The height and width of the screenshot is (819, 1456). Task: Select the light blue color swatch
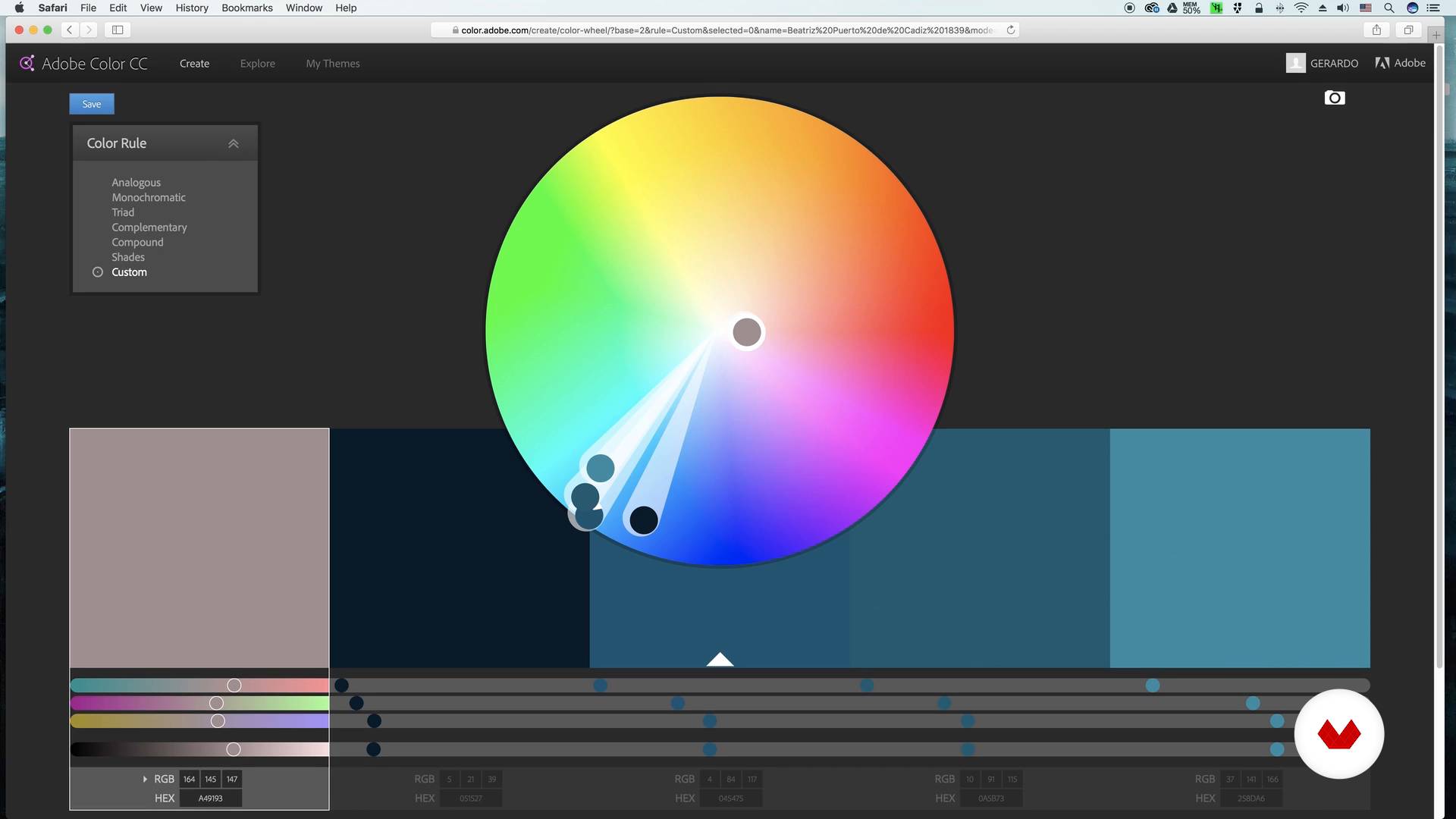tap(1239, 548)
